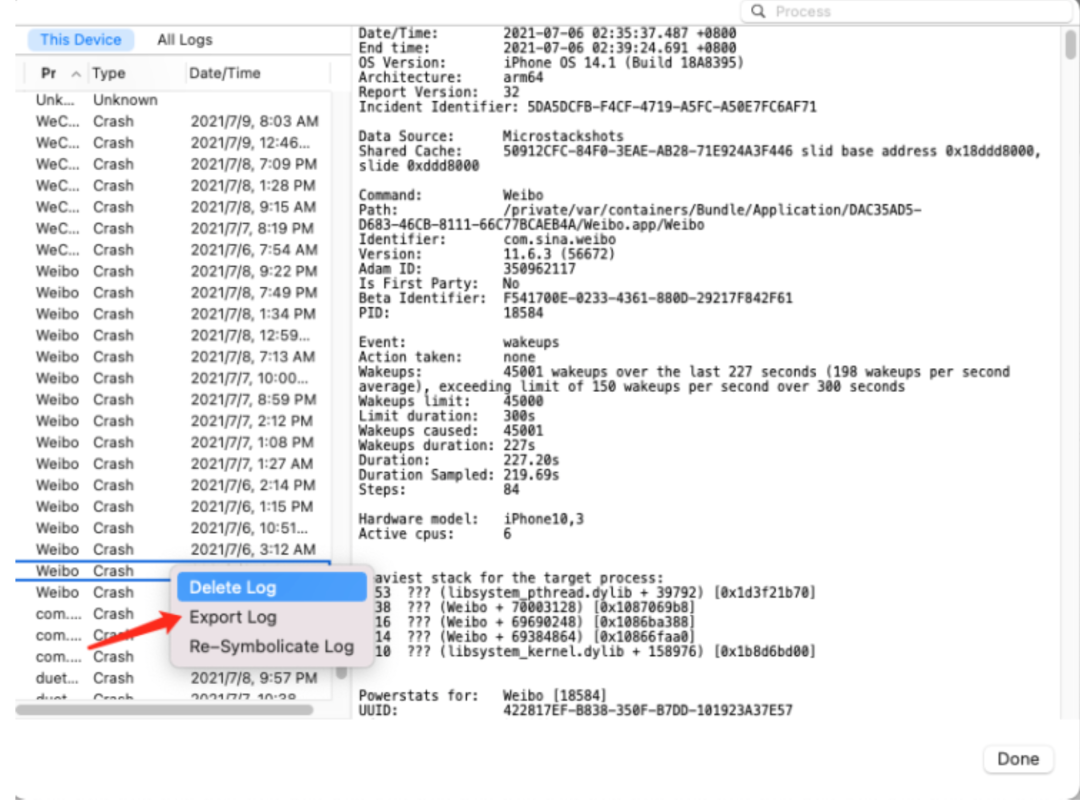Click the com.sina.weibo identifier value
Viewport: 1080px width, 801px height.
point(559,240)
